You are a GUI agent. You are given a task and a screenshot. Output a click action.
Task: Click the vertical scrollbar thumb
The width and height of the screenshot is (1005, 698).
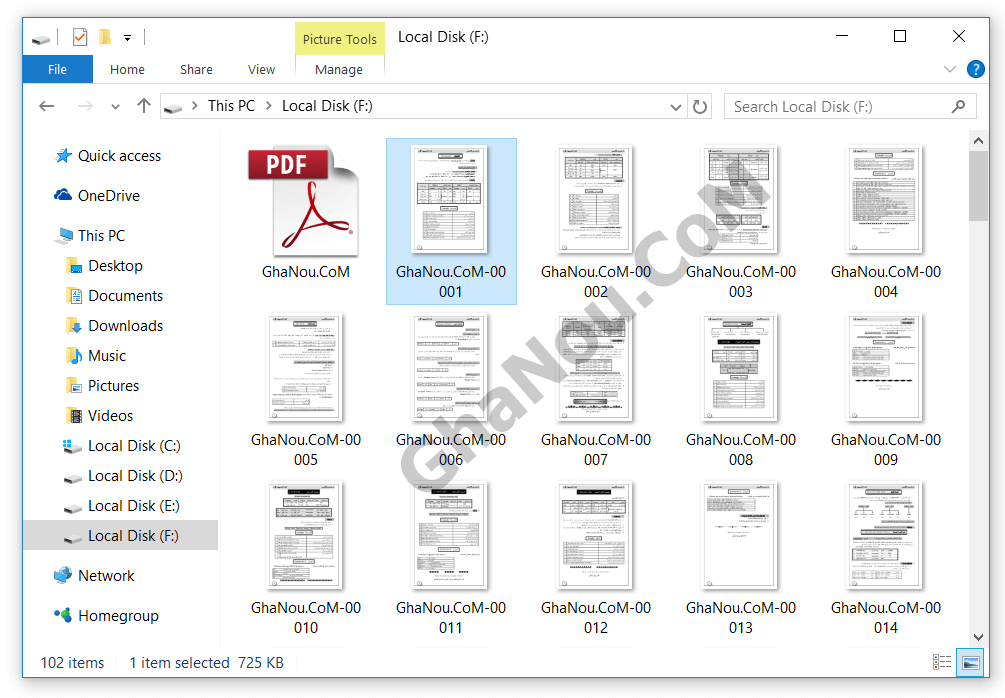[x=978, y=186]
